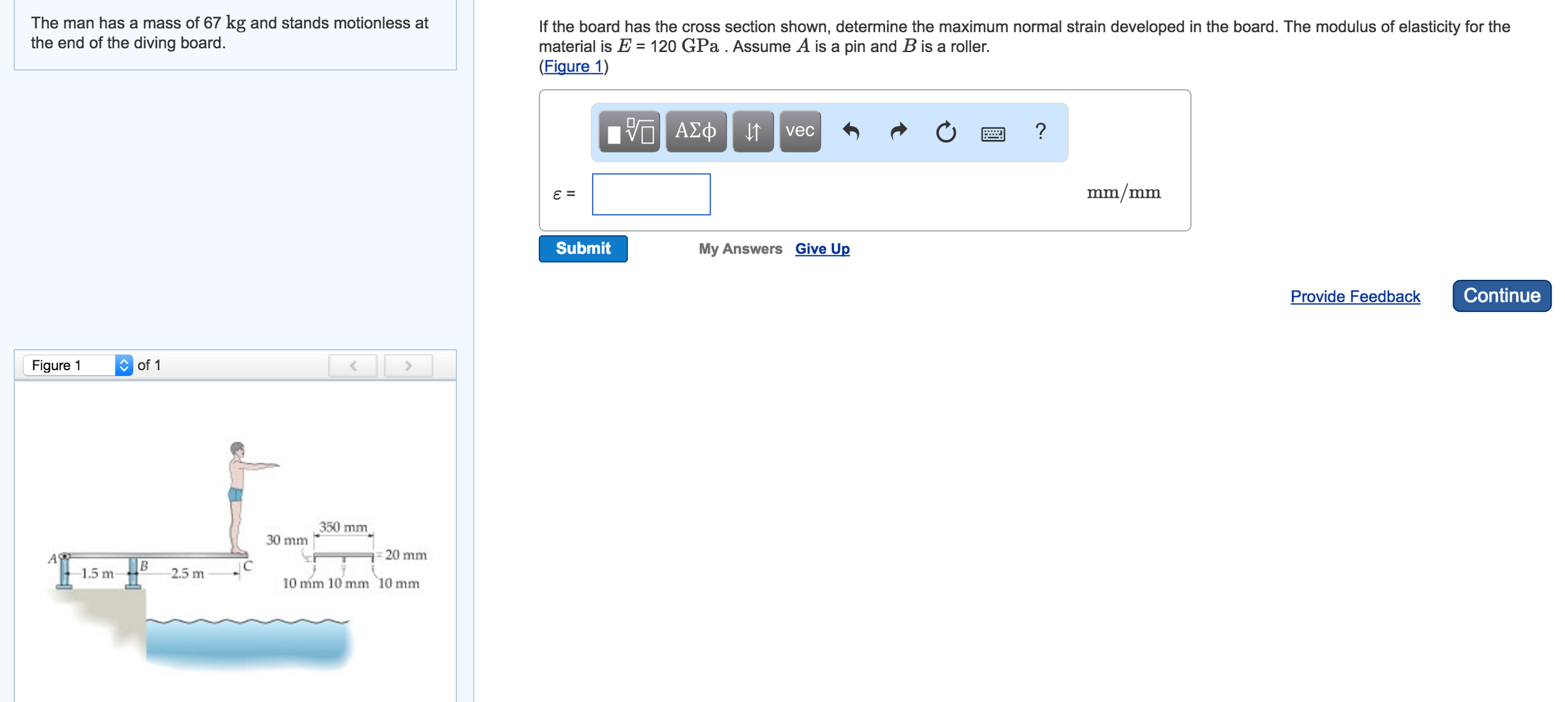Reset the answer with the circular arrow
This screenshot has width=1568, height=702.
tap(945, 132)
